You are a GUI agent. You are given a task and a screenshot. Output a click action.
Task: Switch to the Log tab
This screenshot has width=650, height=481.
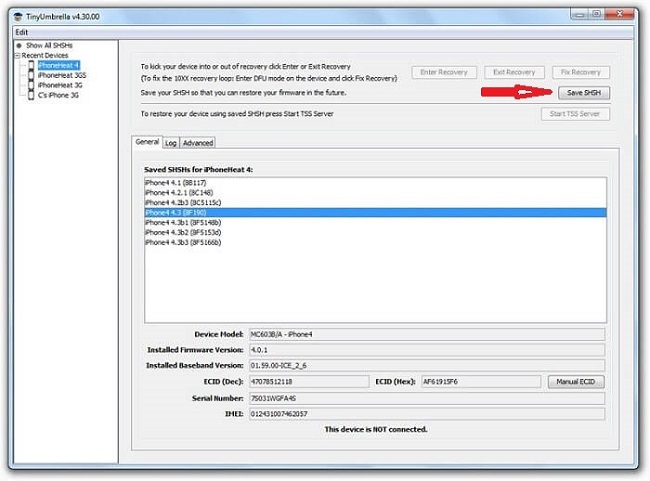click(x=171, y=143)
